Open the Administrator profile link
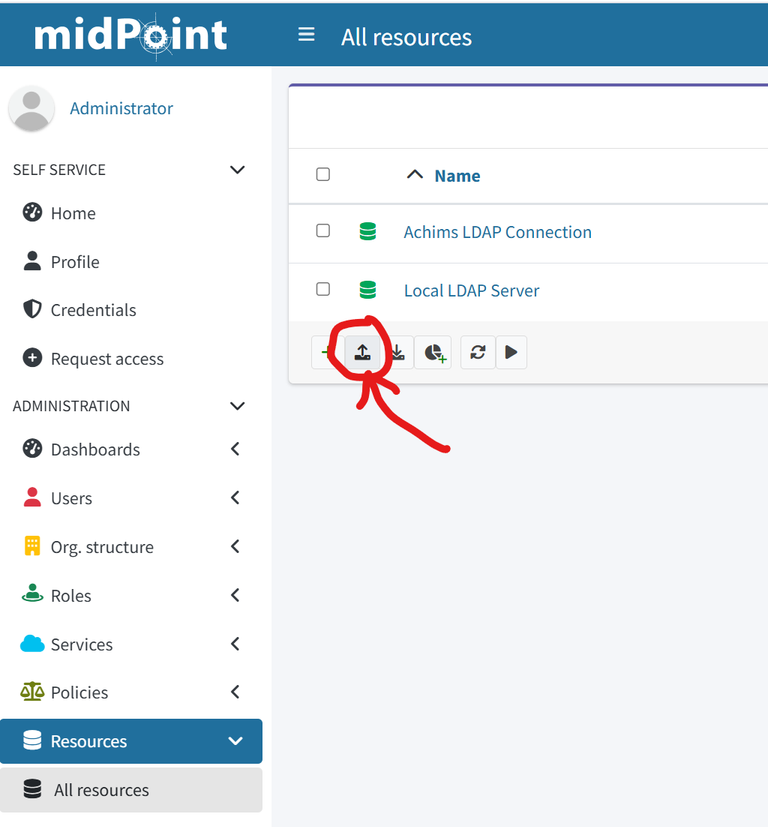The width and height of the screenshot is (768, 827). point(121,109)
